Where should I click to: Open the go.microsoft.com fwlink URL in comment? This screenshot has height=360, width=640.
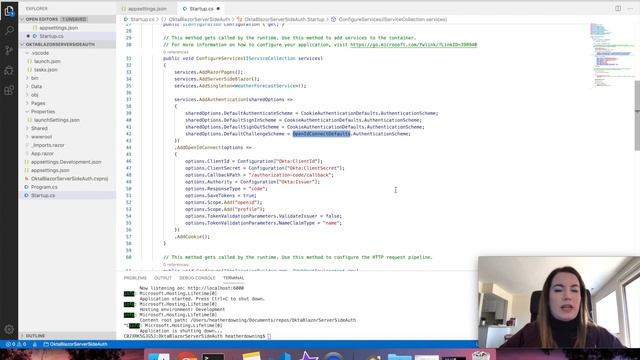point(413,44)
